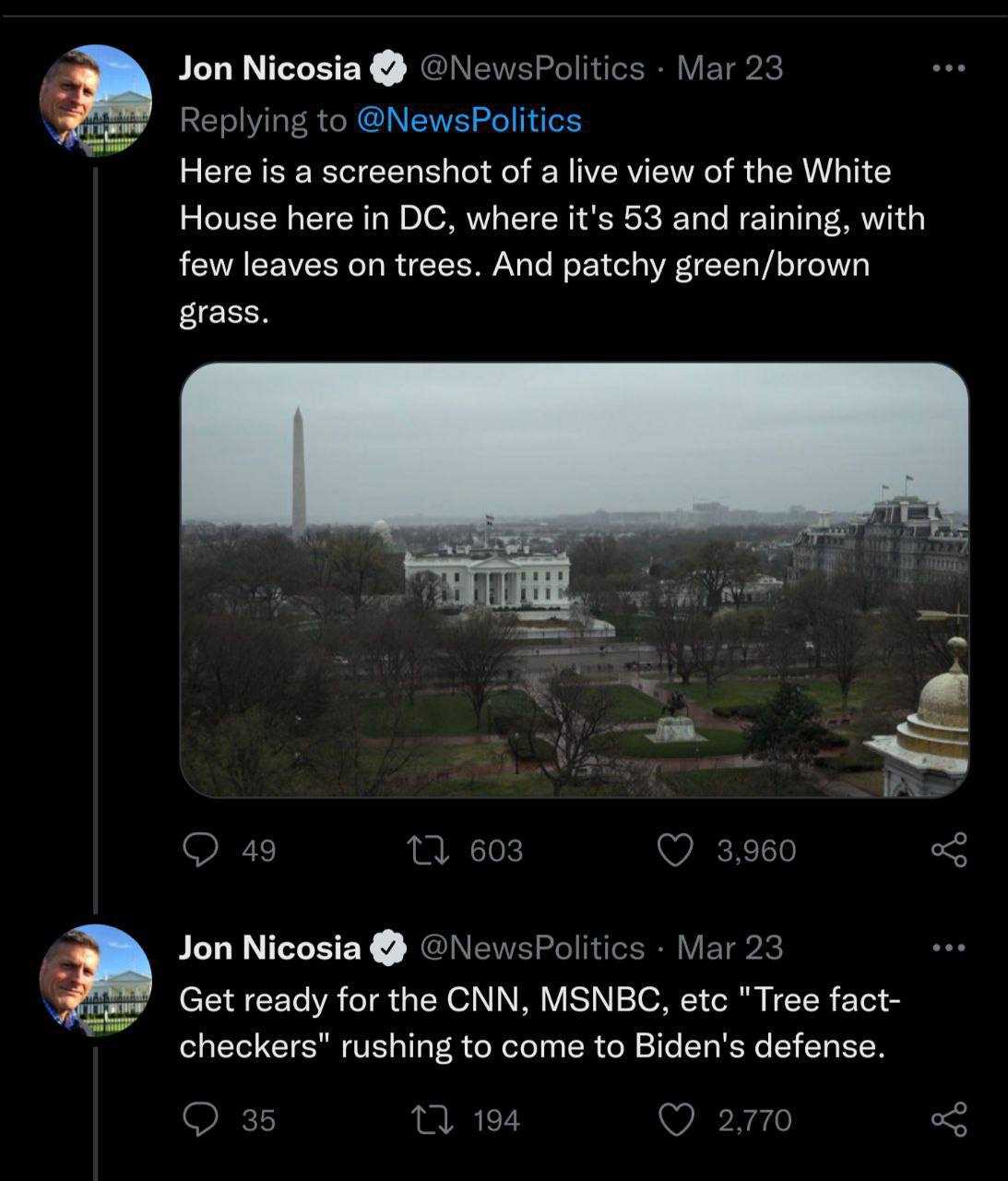1008x1181 pixels.
Task: Open reply icon on White House tweet
Action: coord(200,850)
